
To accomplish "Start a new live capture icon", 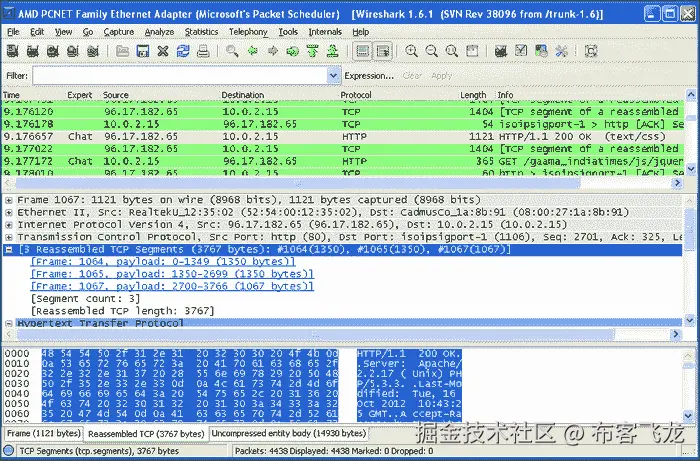I will click(x=53, y=51).
